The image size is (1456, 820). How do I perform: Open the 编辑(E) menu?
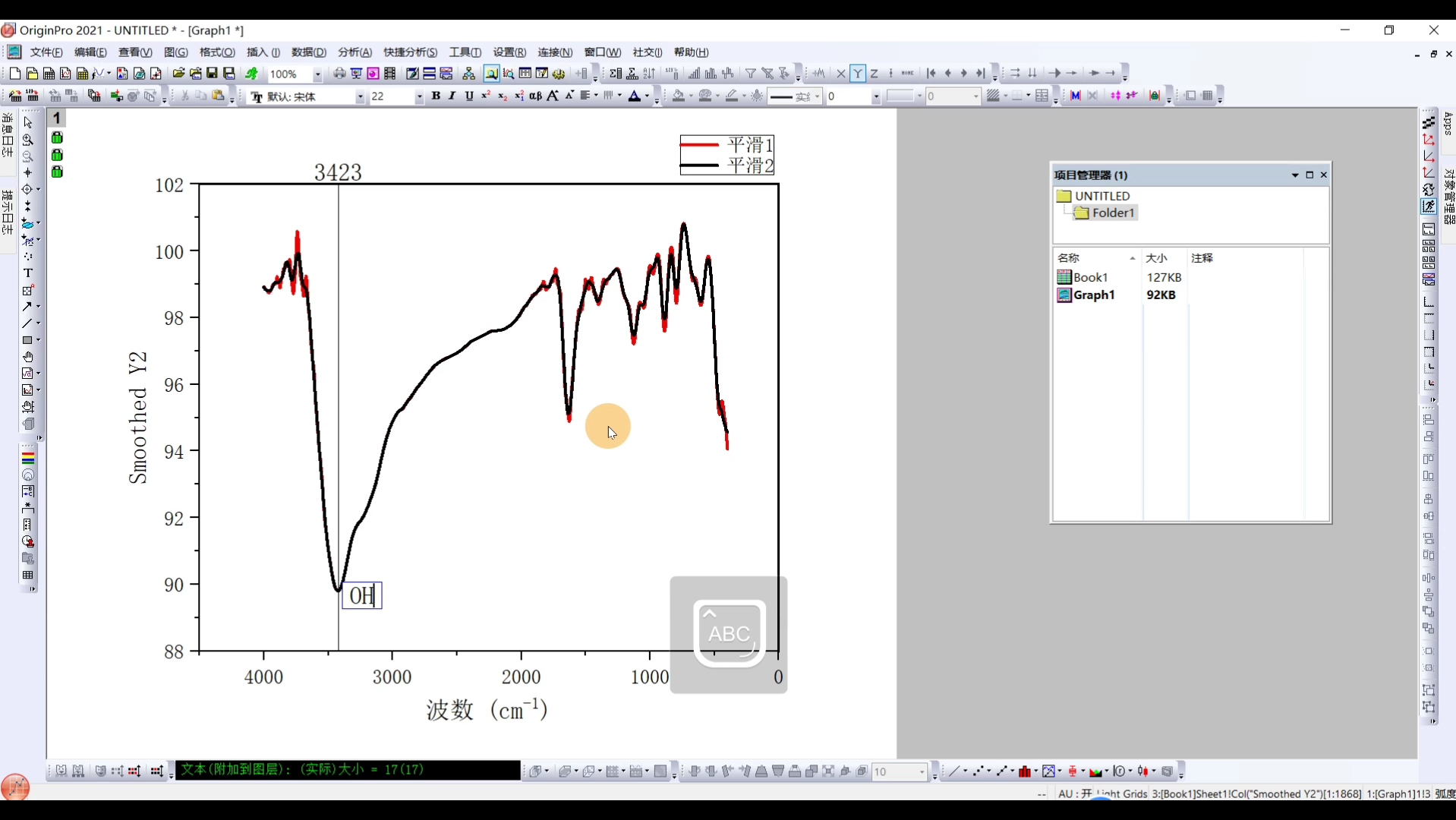(x=90, y=52)
